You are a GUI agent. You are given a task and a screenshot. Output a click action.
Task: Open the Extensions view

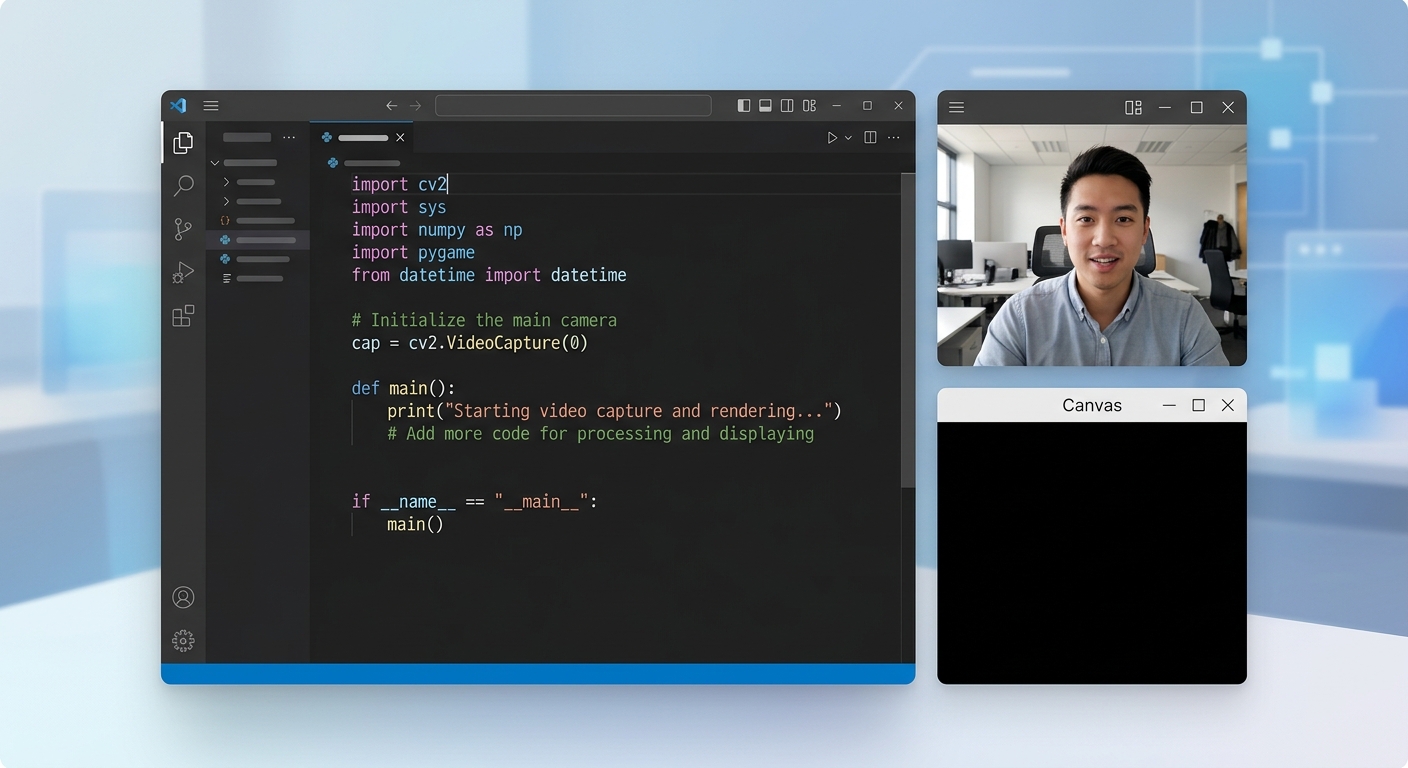point(183,315)
